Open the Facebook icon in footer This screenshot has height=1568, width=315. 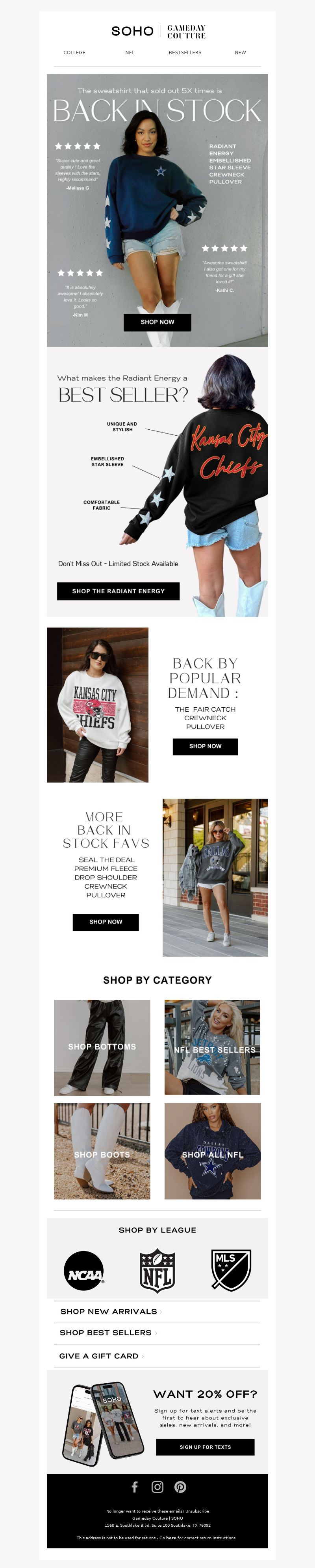click(x=135, y=1487)
